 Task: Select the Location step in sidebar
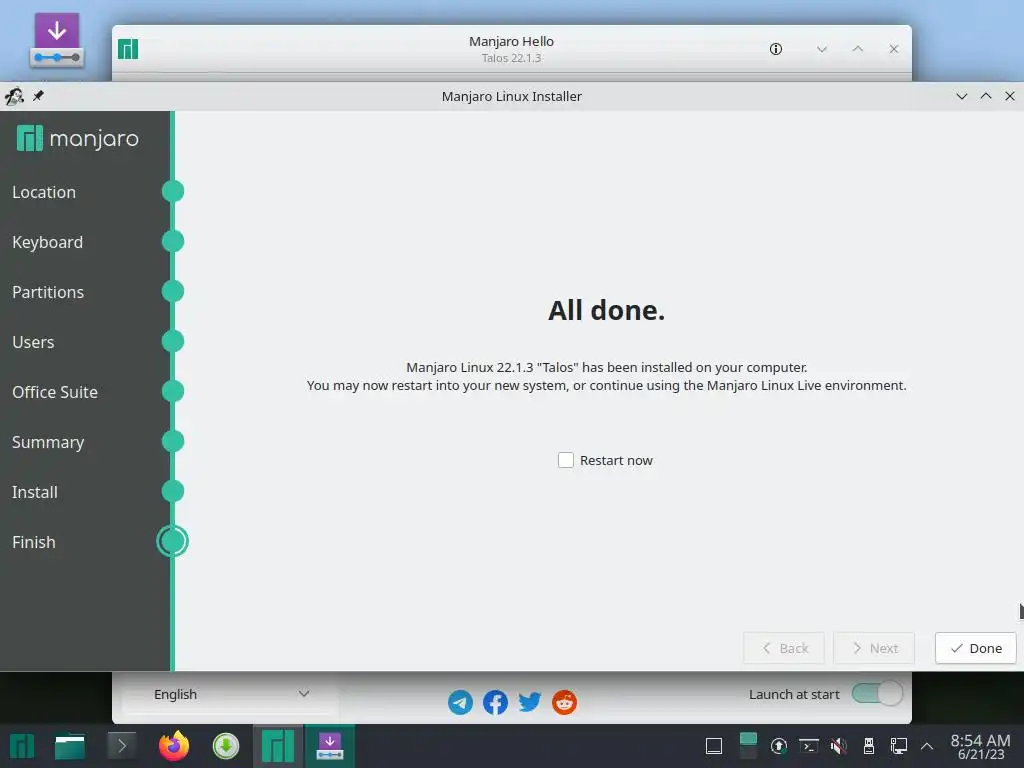[x=44, y=192]
